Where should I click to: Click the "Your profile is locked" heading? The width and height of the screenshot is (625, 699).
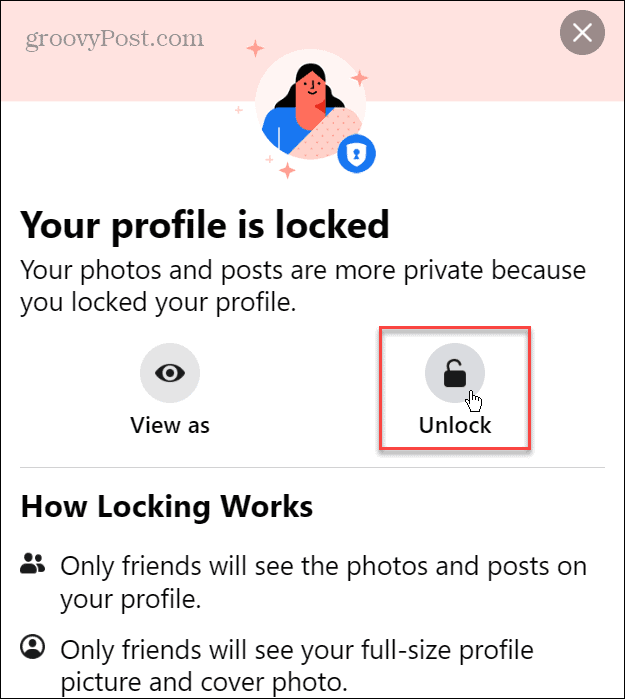(x=205, y=225)
